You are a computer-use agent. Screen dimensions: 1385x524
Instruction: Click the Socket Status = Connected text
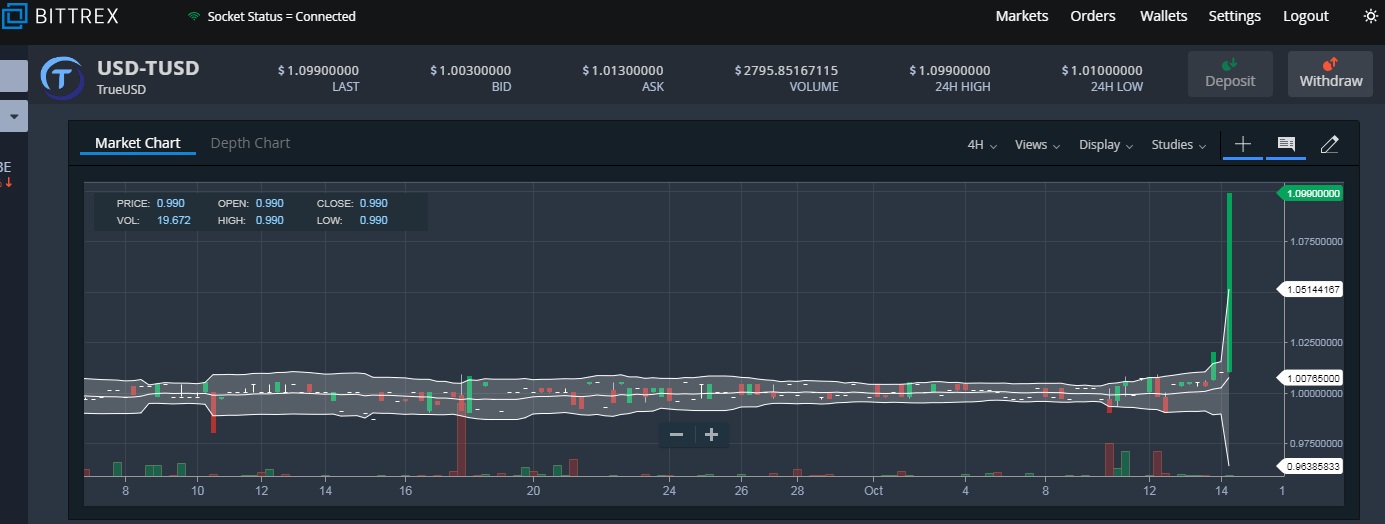click(281, 16)
